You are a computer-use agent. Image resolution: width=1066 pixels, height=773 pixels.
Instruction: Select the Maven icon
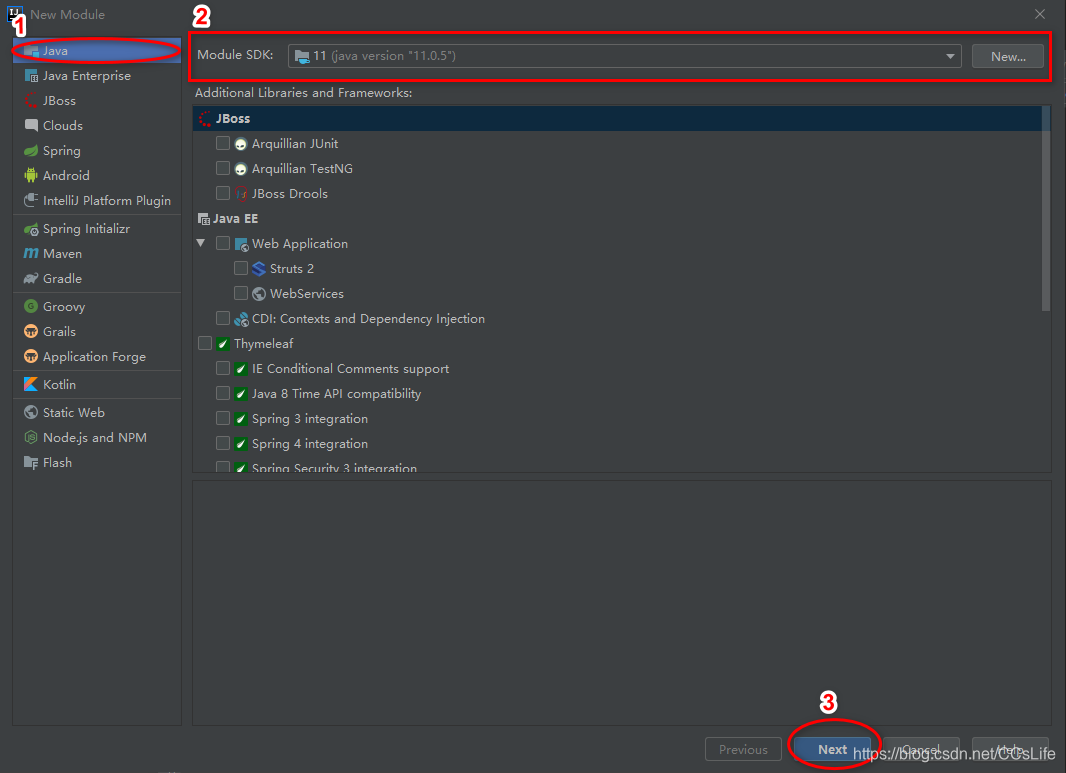click(31, 254)
